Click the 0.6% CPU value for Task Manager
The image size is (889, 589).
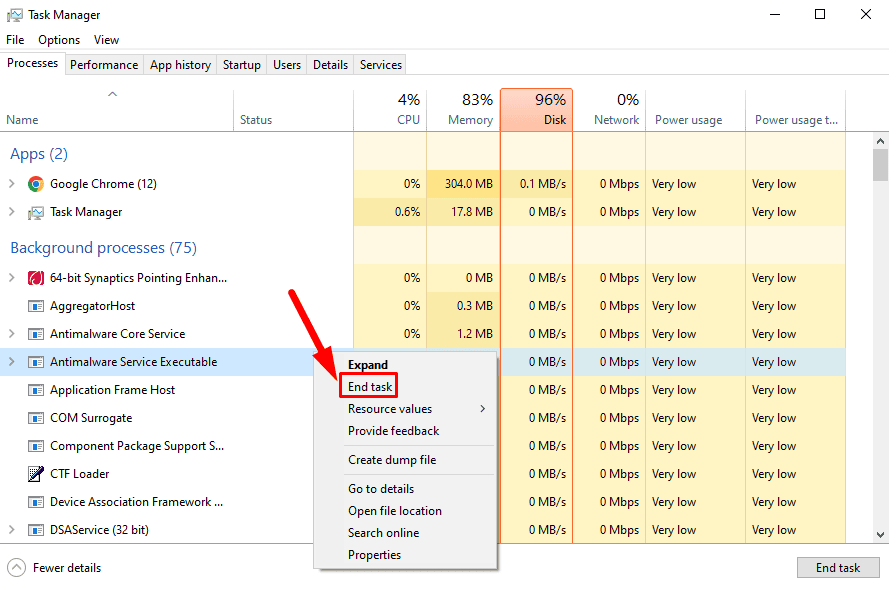click(x=408, y=212)
